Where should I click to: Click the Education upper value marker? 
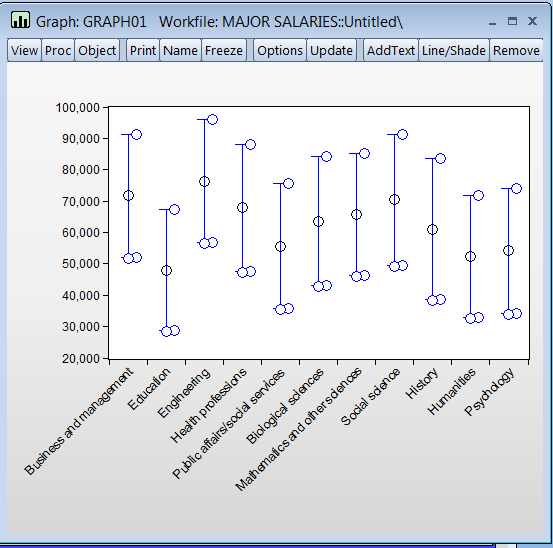pyautogui.click(x=174, y=209)
